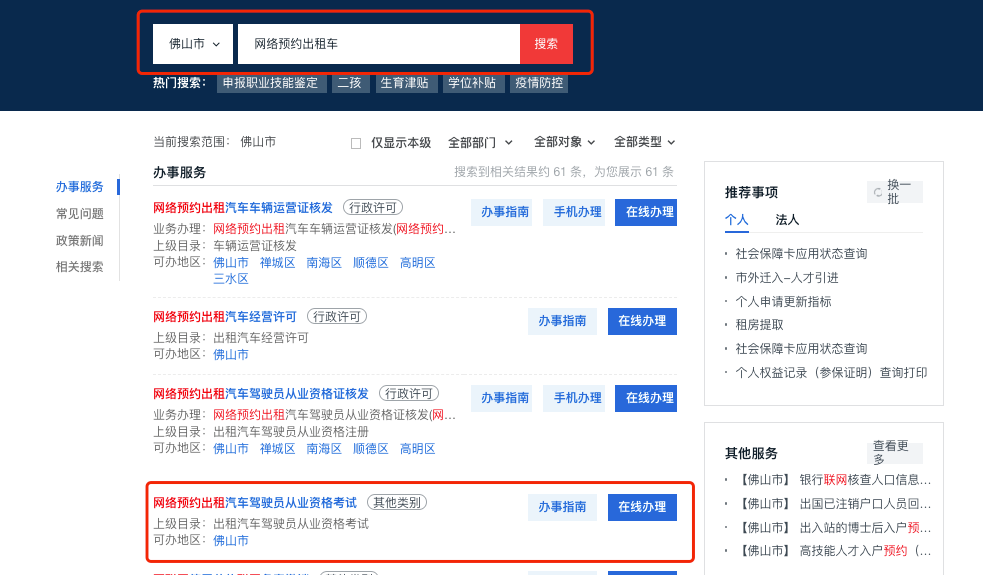This screenshot has width=983, height=575.
Task: Click the 换一批 refresh icon button
Action: pos(894,192)
